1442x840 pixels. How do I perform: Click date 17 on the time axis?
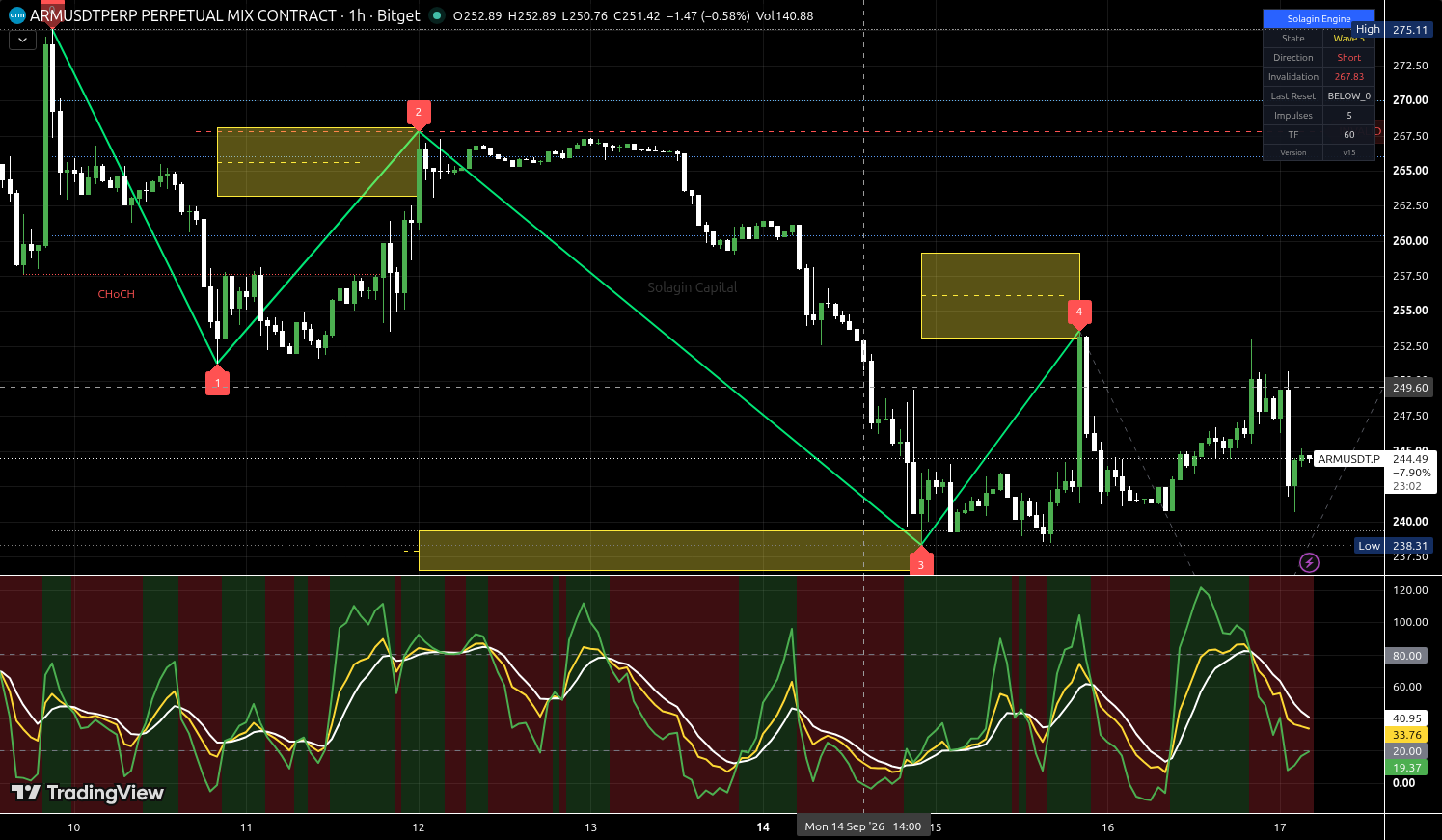1280,827
